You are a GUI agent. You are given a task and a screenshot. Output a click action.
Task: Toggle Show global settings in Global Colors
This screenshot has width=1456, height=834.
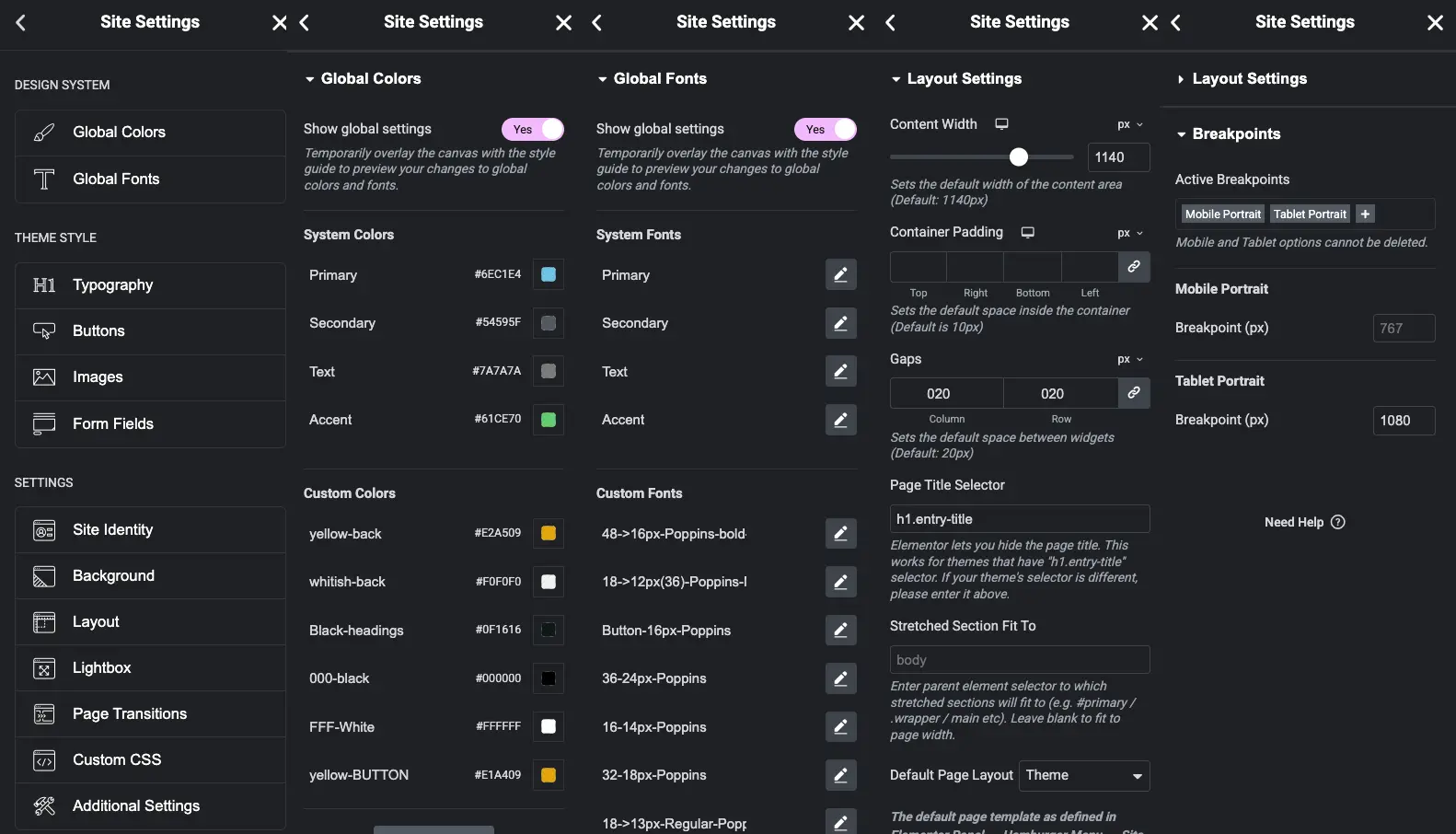(x=533, y=130)
